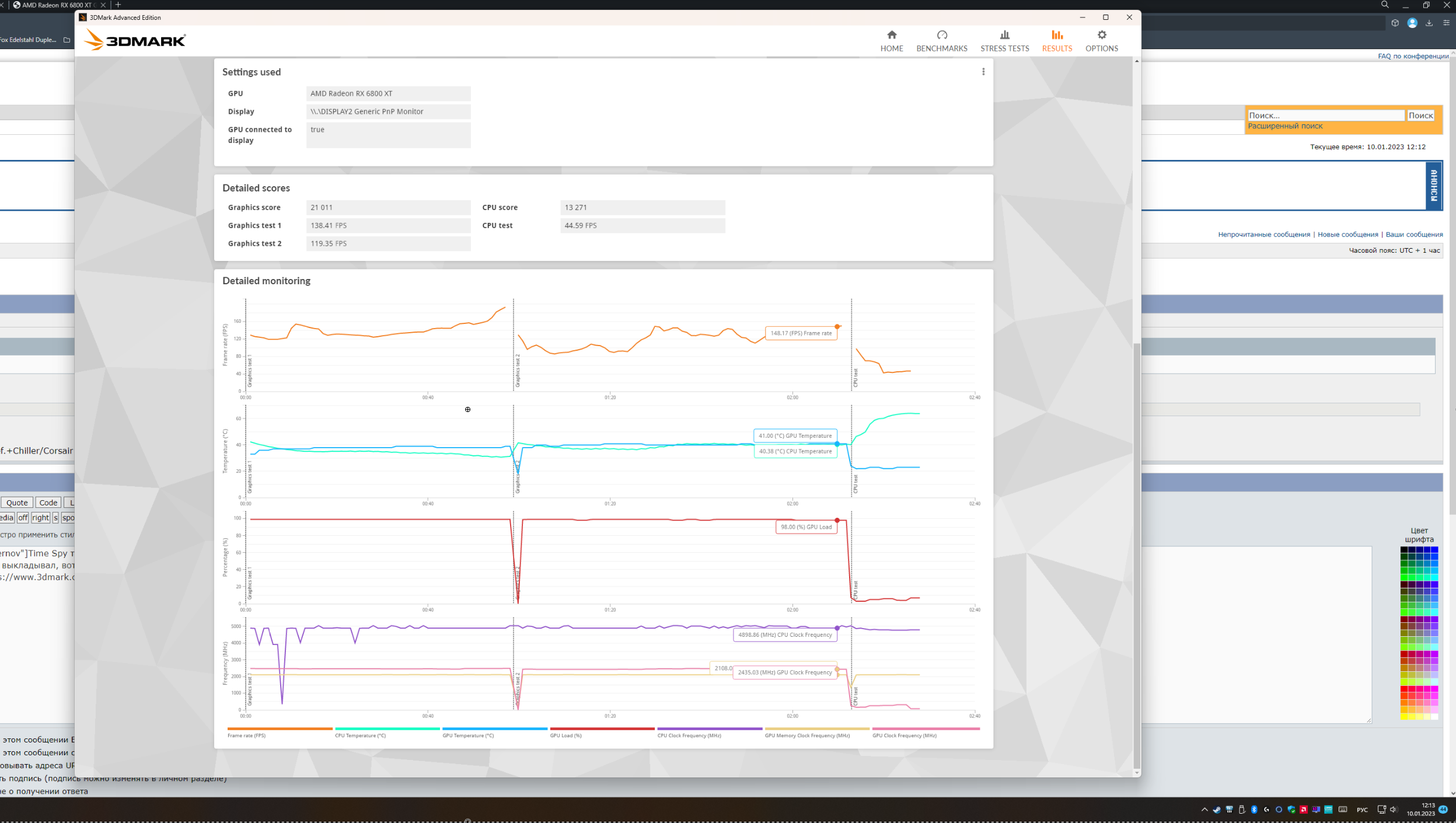Open Расширенный поиск advanced search link

1284,126
